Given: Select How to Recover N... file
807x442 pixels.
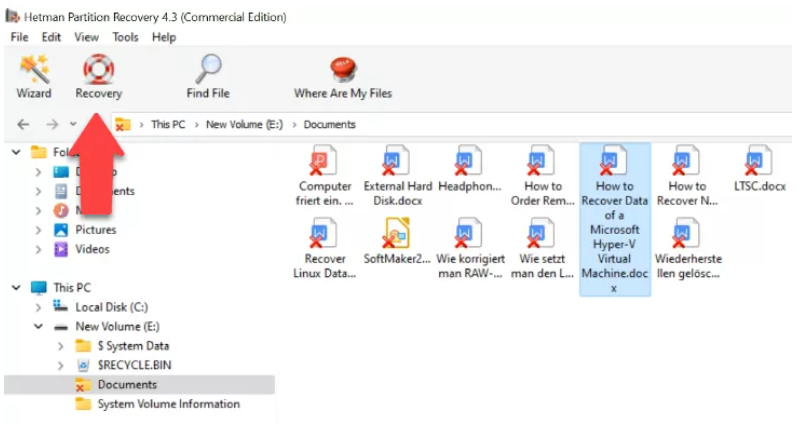Looking at the screenshot, I should [687, 176].
